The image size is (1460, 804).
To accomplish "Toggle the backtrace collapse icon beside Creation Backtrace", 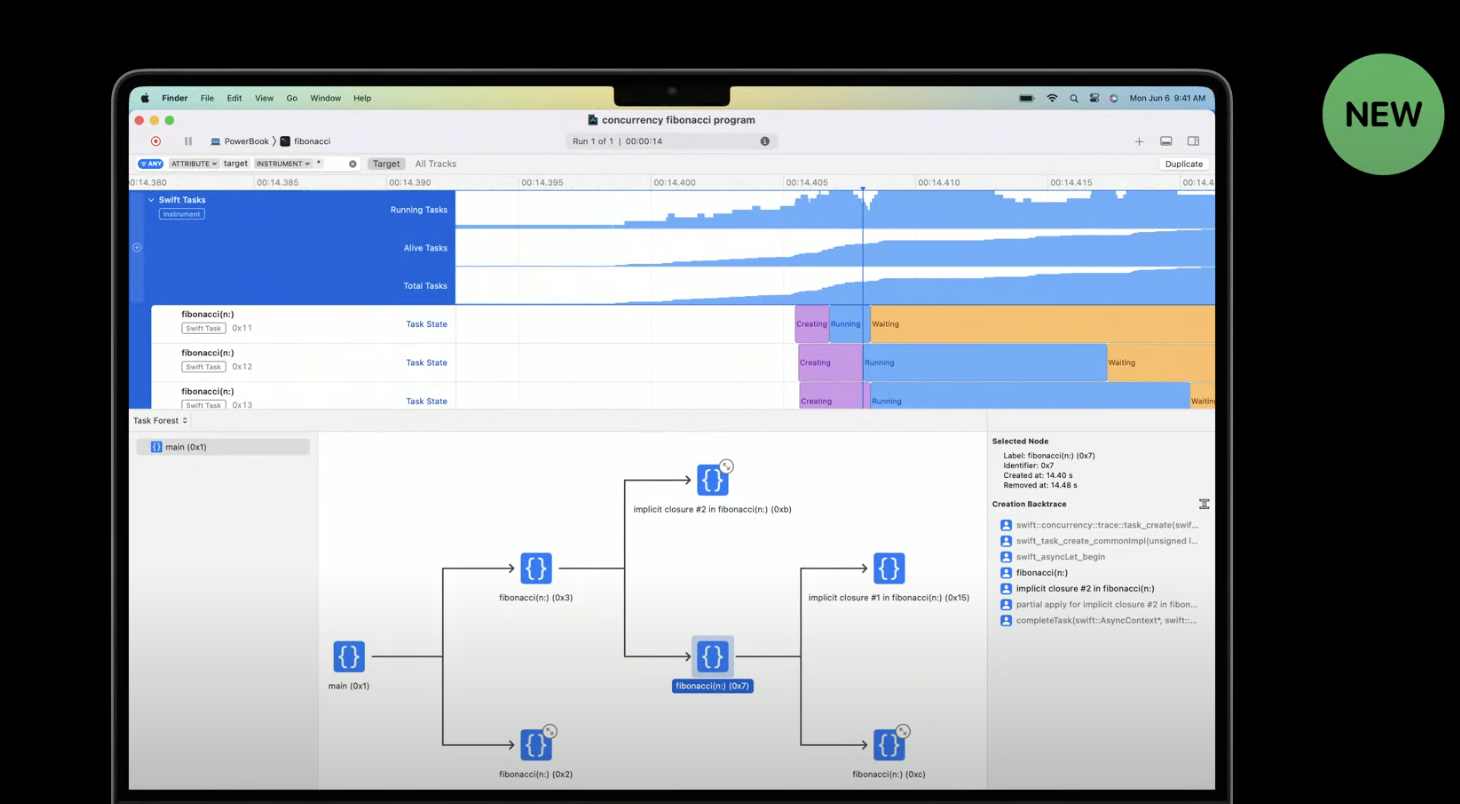I will (1204, 504).
